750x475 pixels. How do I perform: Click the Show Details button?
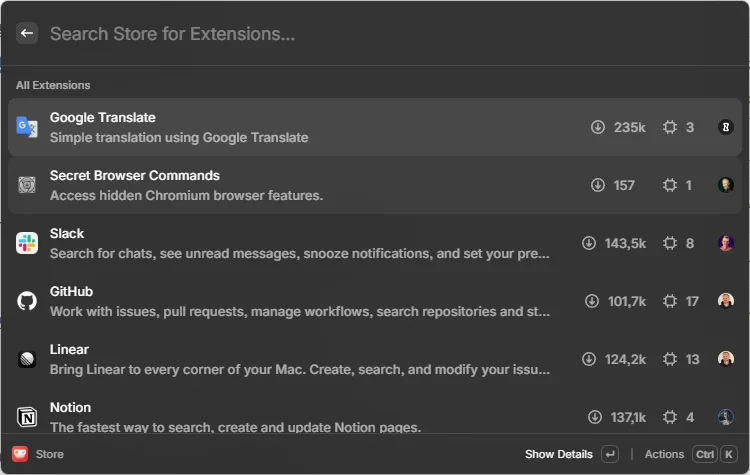[x=559, y=454]
